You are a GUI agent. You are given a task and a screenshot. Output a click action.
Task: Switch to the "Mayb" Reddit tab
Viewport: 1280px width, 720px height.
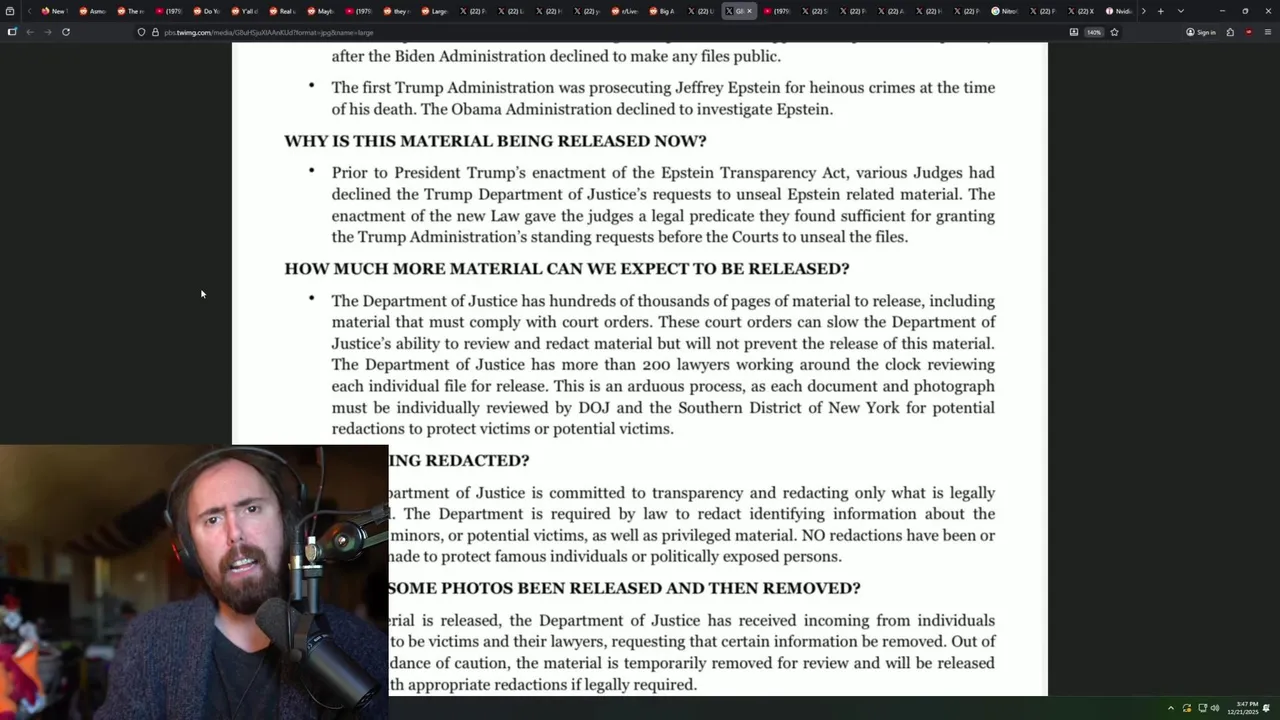tap(320, 11)
